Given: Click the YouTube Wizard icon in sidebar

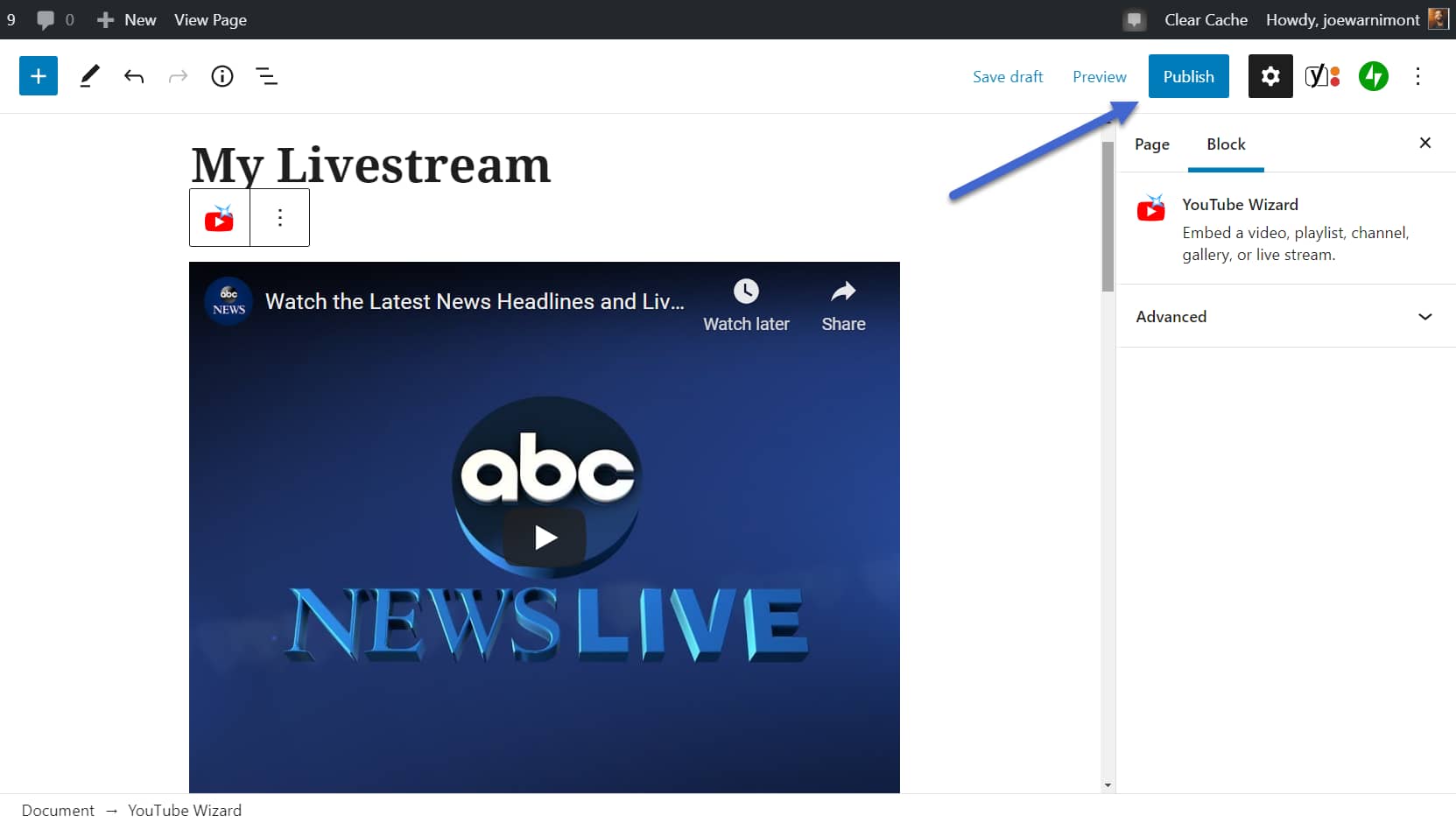Looking at the screenshot, I should pyautogui.click(x=1151, y=208).
